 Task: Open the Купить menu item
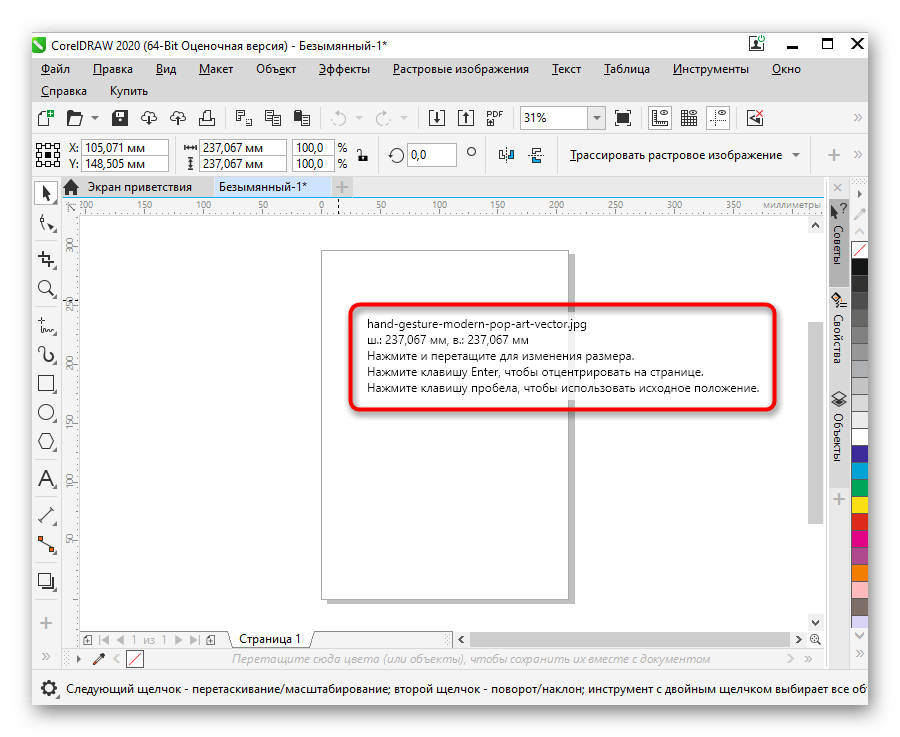pos(129,91)
